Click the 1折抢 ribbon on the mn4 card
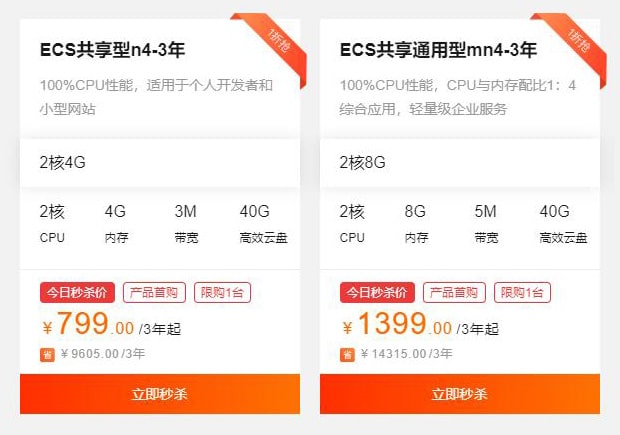Viewport: 620px width, 435px height. [578, 42]
